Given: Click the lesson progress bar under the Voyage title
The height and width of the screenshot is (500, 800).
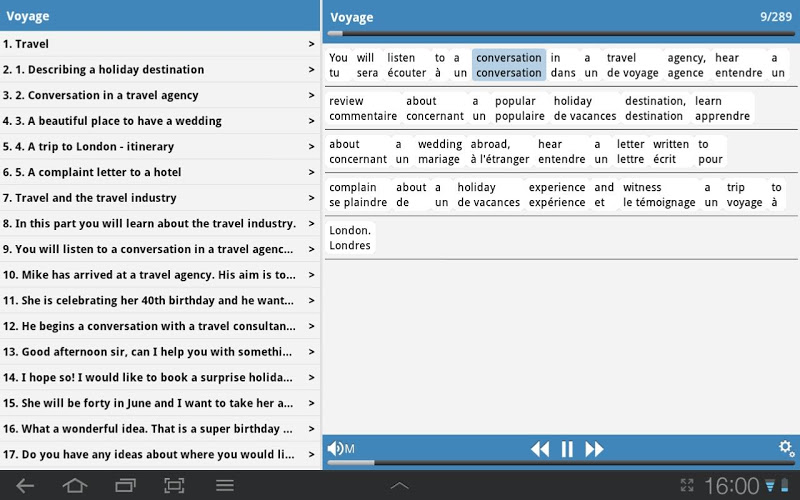Looking at the screenshot, I should [561, 34].
